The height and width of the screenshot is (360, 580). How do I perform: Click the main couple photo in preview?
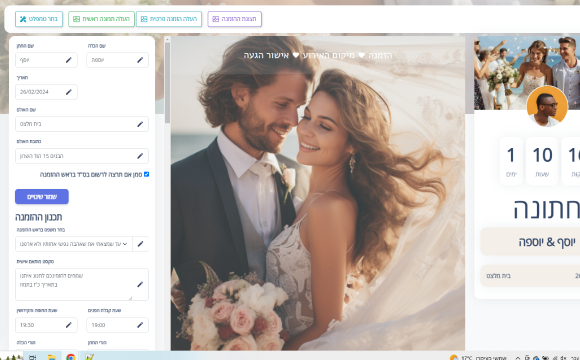(x=318, y=193)
